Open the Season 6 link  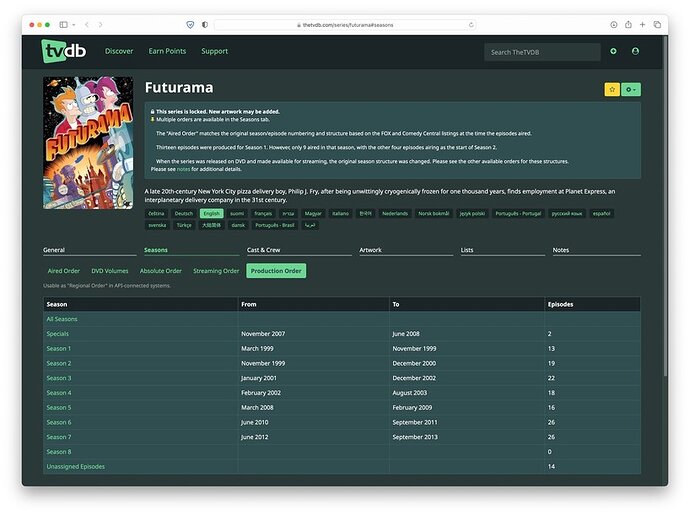click(x=59, y=422)
